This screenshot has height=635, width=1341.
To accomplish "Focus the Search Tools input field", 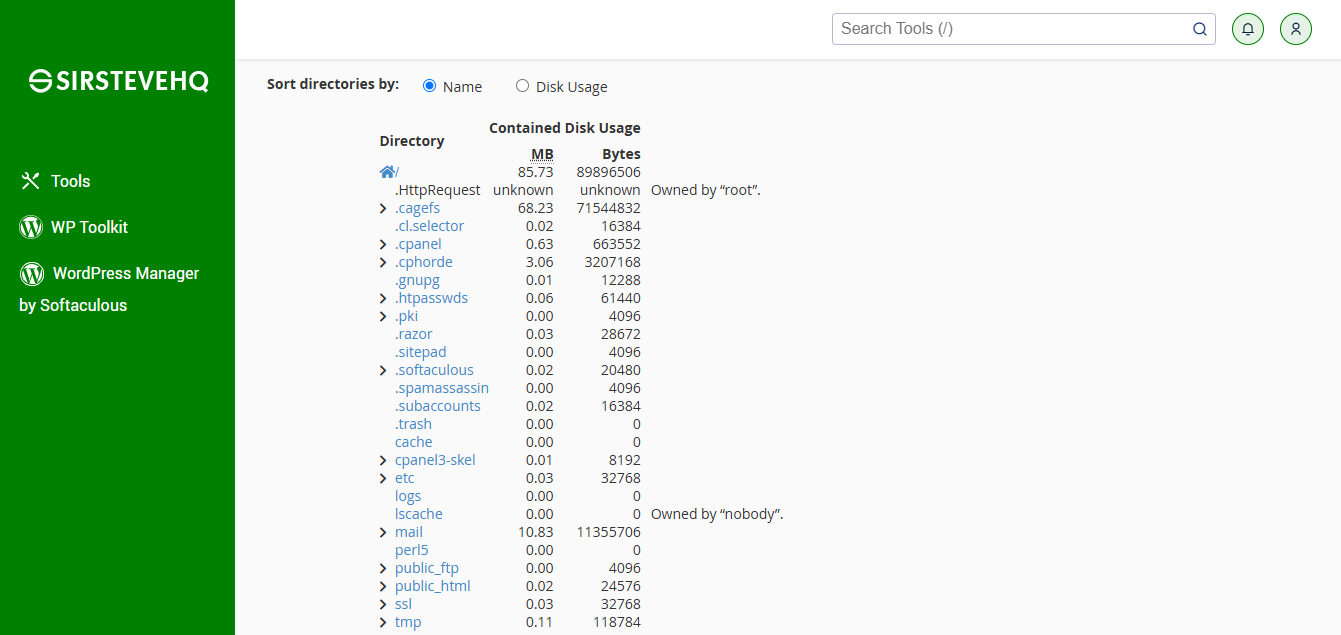I will [1014, 29].
